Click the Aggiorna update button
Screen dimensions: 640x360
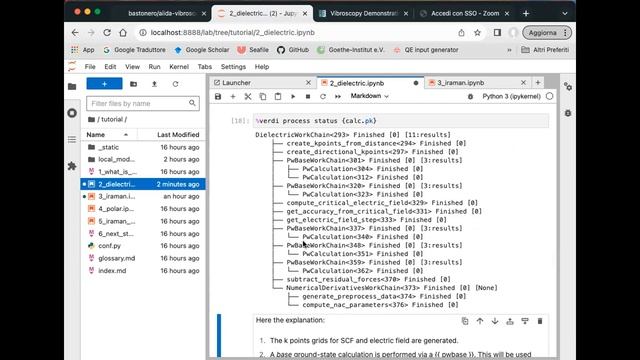547,33
